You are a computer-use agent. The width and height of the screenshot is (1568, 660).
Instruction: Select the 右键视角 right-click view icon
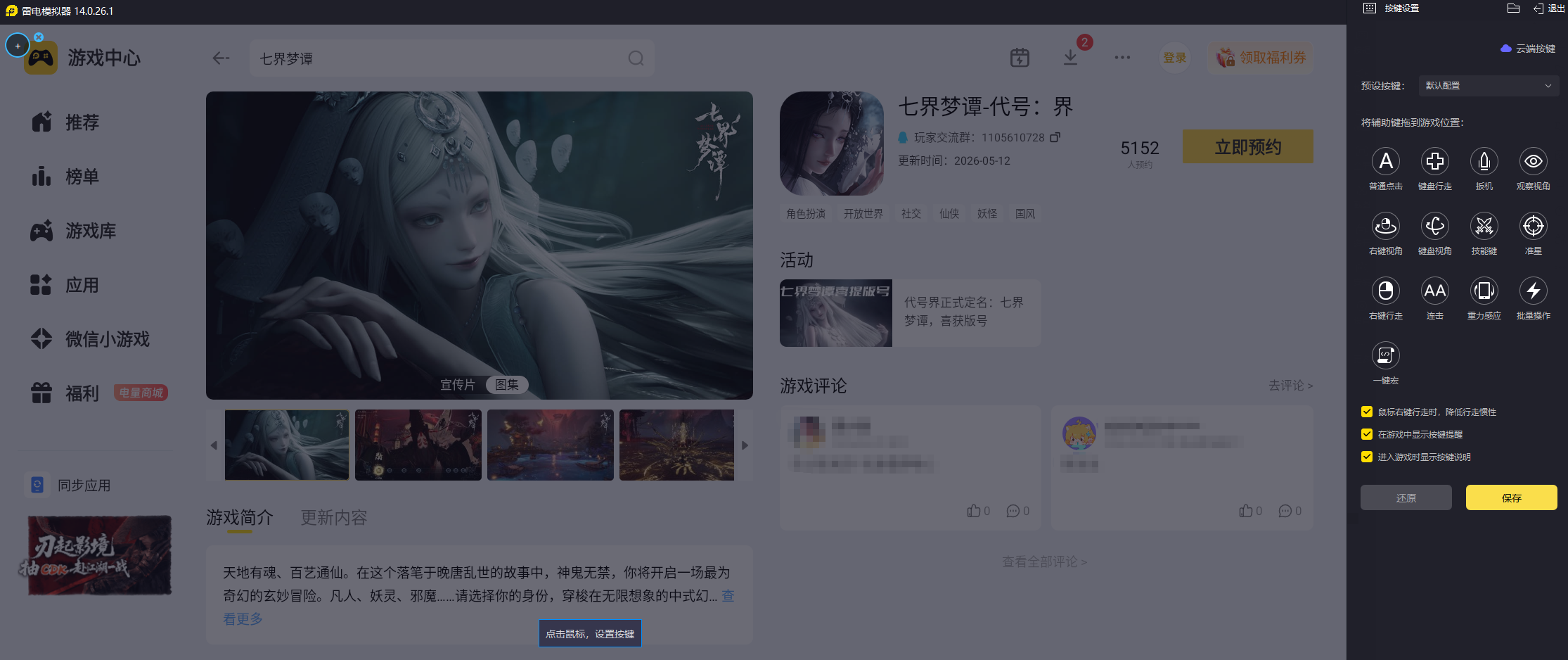[1385, 226]
